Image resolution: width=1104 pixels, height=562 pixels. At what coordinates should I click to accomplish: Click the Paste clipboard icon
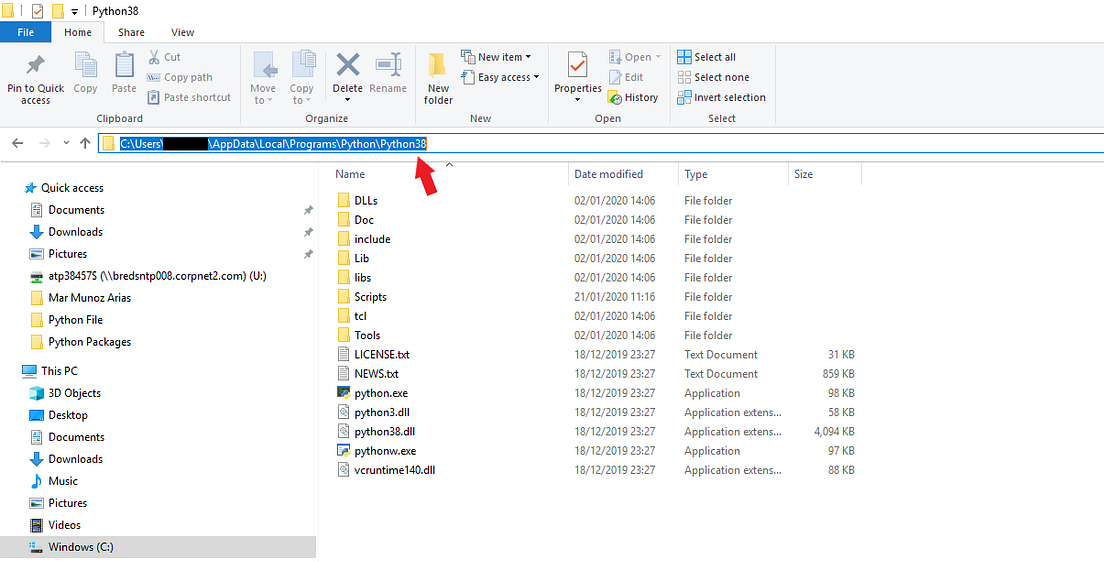click(124, 65)
